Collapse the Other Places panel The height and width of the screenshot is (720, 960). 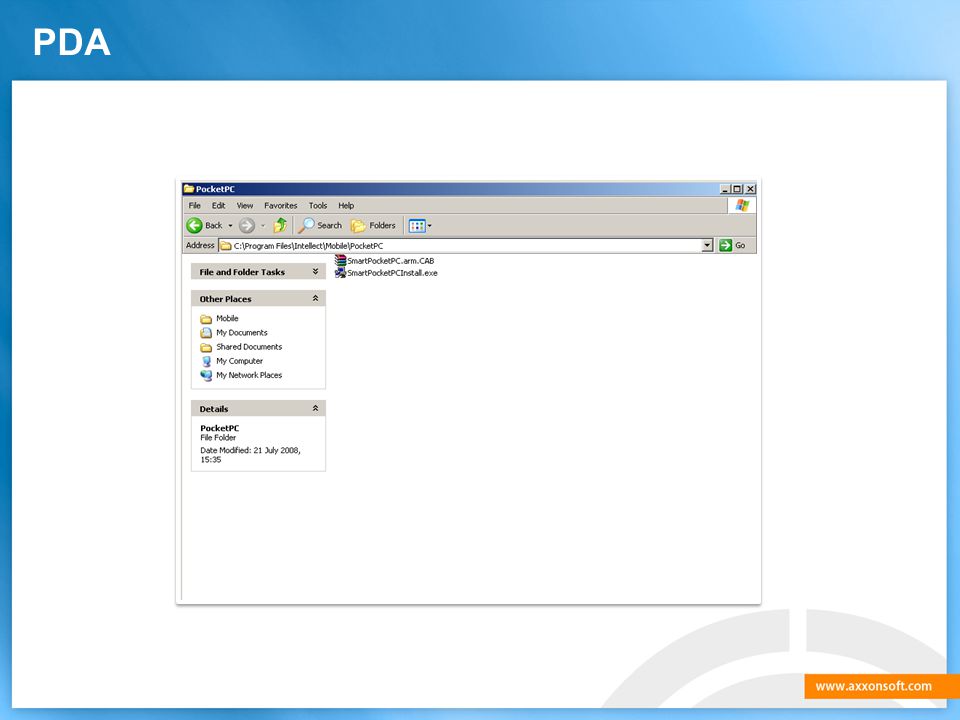315,298
